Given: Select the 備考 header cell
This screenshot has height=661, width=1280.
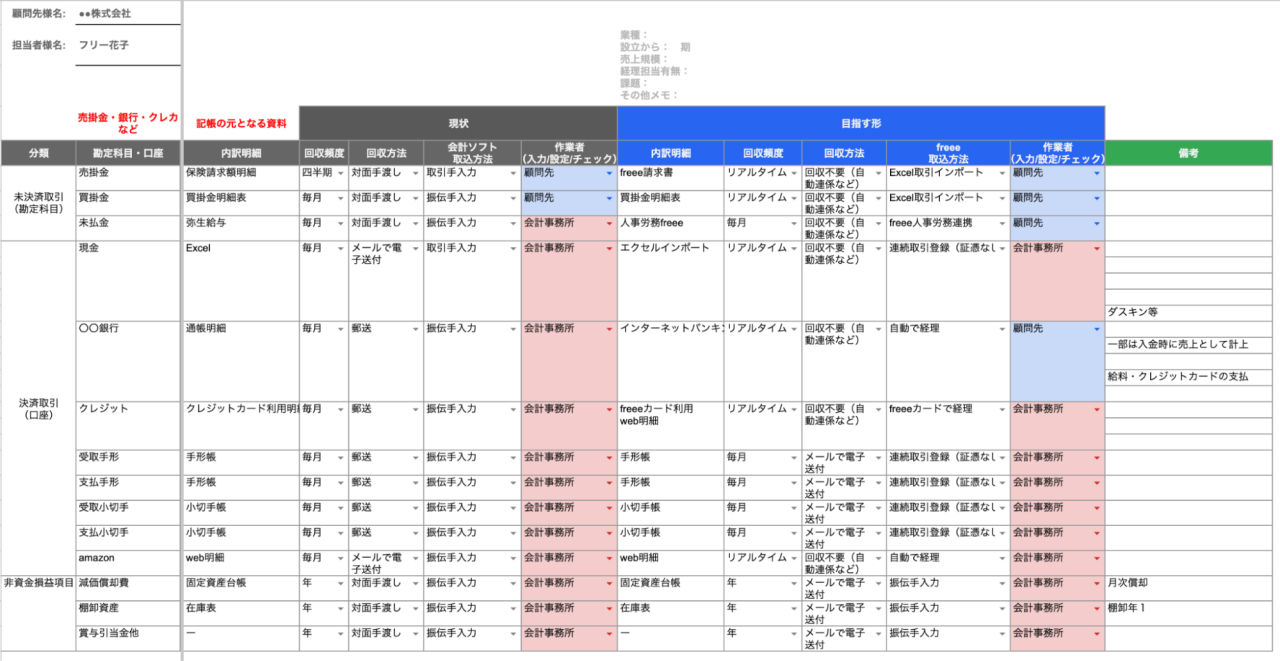Looking at the screenshot, I should [1189, 153].
